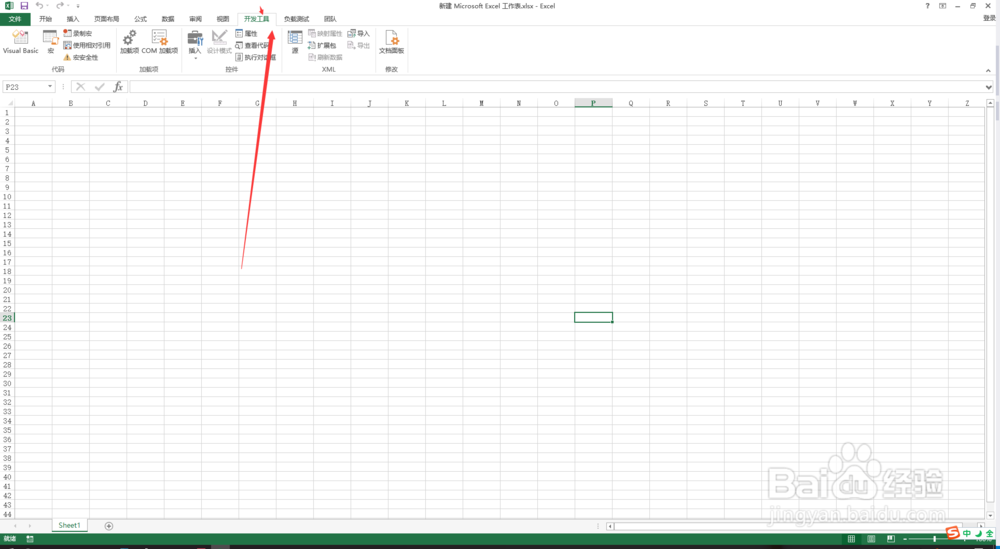The width and height of the screenshot is (1000, 549).
Task: Click 登录 sign in
Action: tap(989, 18)
